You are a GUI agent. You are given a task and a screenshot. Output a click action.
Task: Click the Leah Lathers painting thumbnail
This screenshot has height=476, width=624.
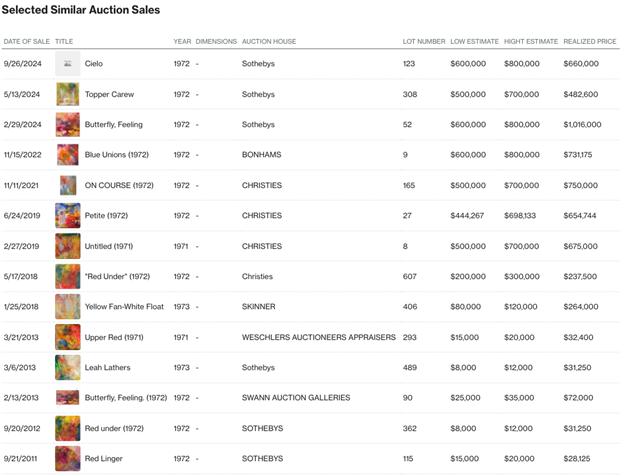(68, 367)
